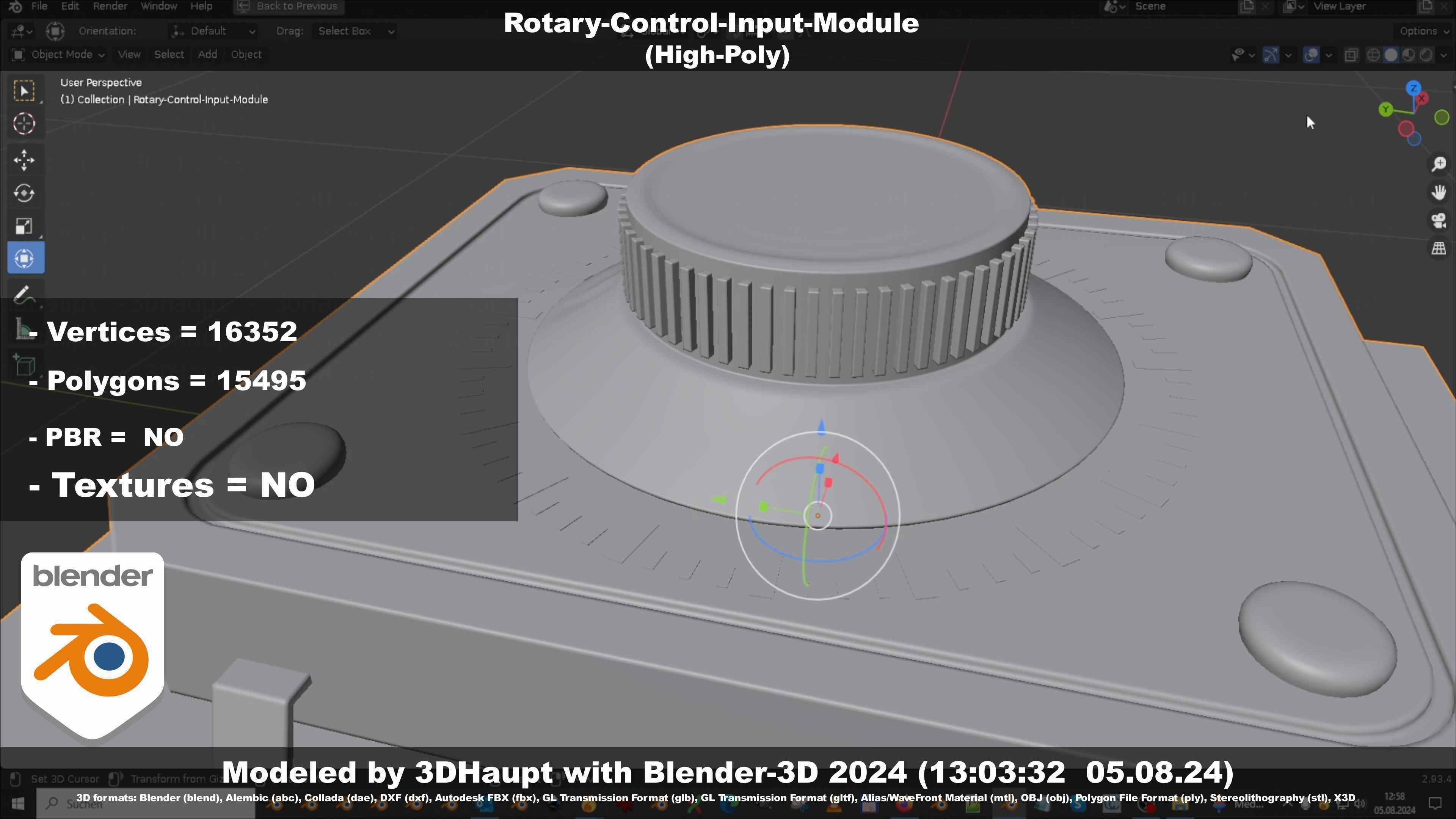This screenshot has height=819, width=1456.
Task: Toggle the camera view icon
Action: 1439,220
